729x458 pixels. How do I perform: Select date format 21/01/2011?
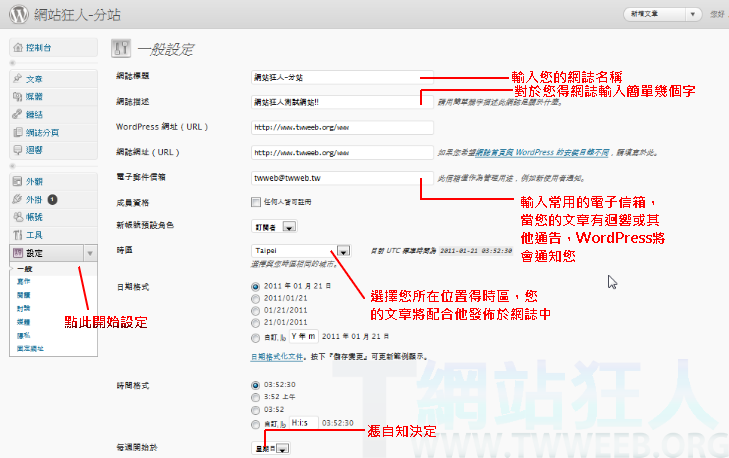(255, 323)
